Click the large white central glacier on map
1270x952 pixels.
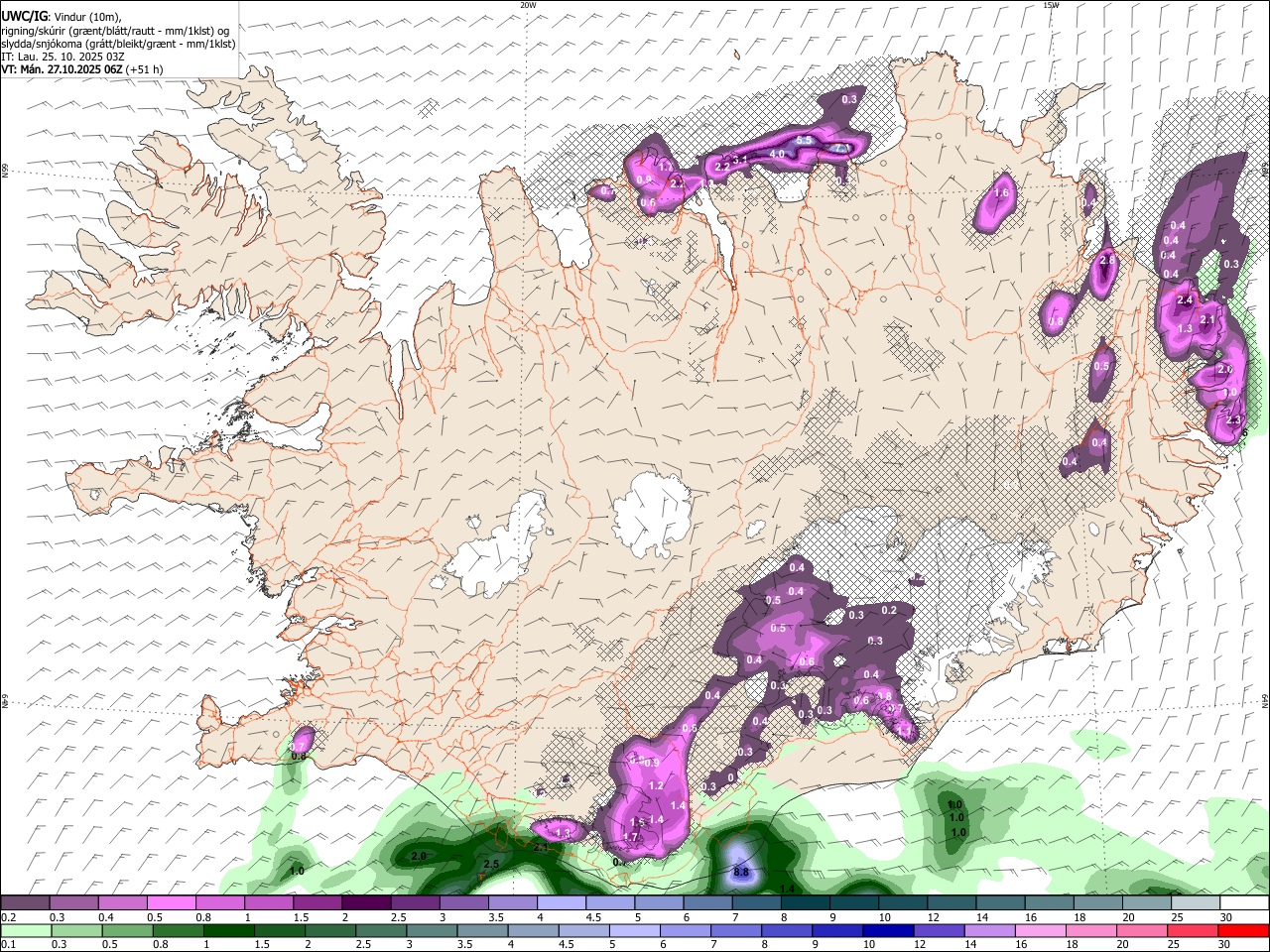(652, 516)
